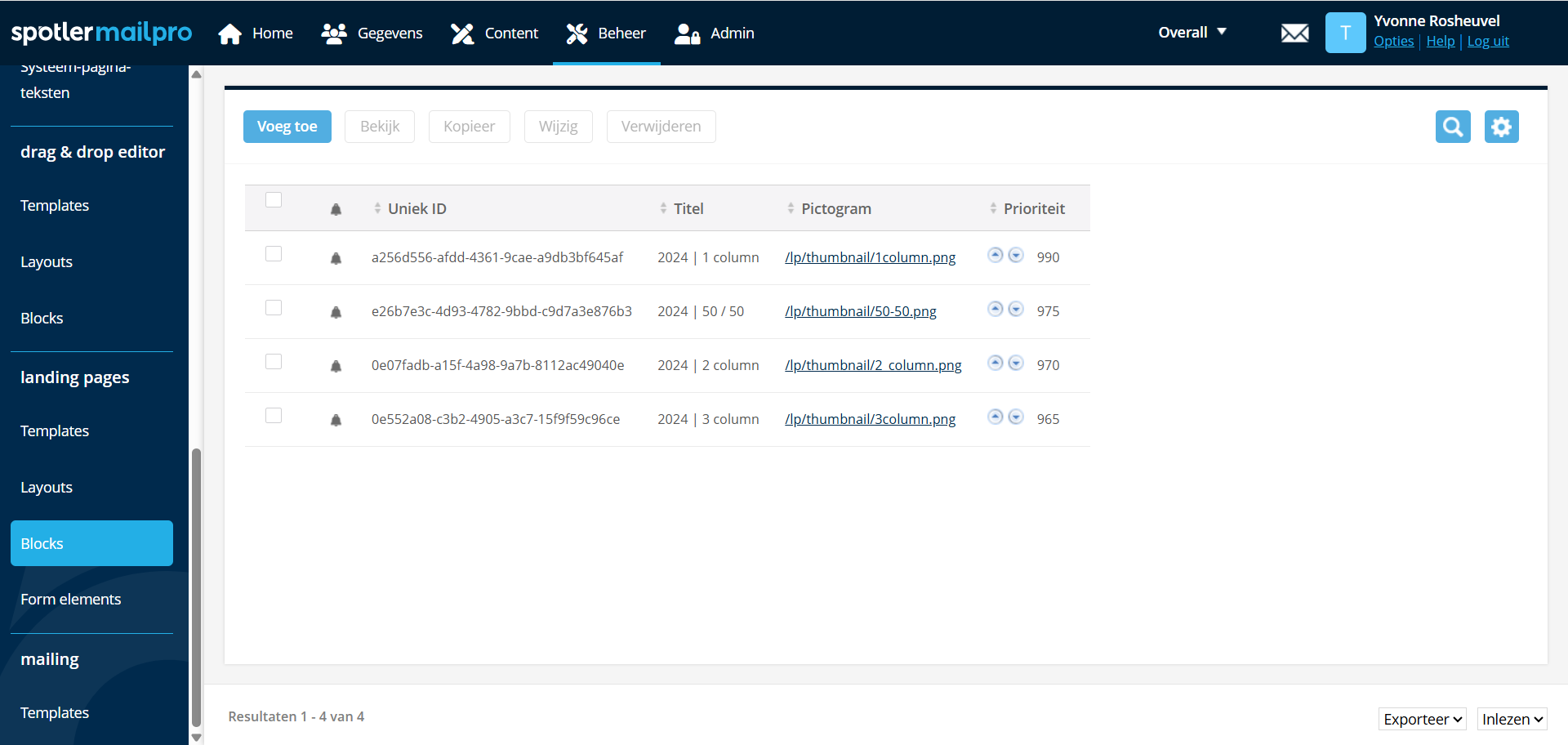Viewport: 1568px width, 745px height.
Task: Expand the Overall dropdown
Action: [x=1192, y=33]
